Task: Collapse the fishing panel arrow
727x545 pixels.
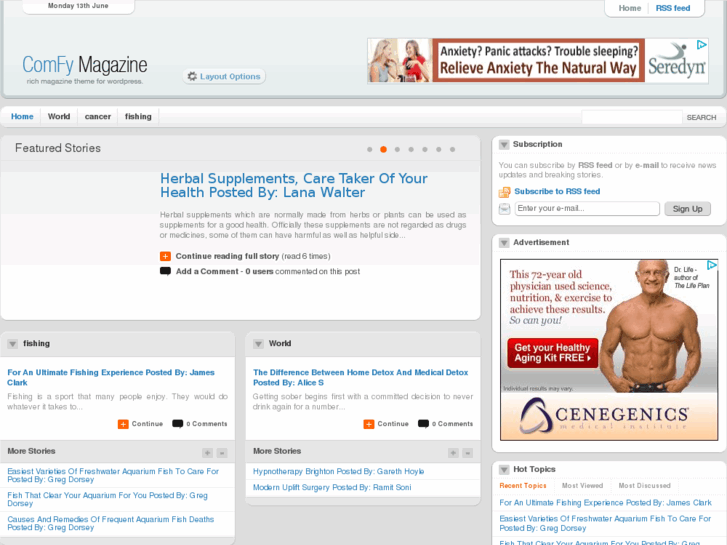Action: click(x=13, y=344)
